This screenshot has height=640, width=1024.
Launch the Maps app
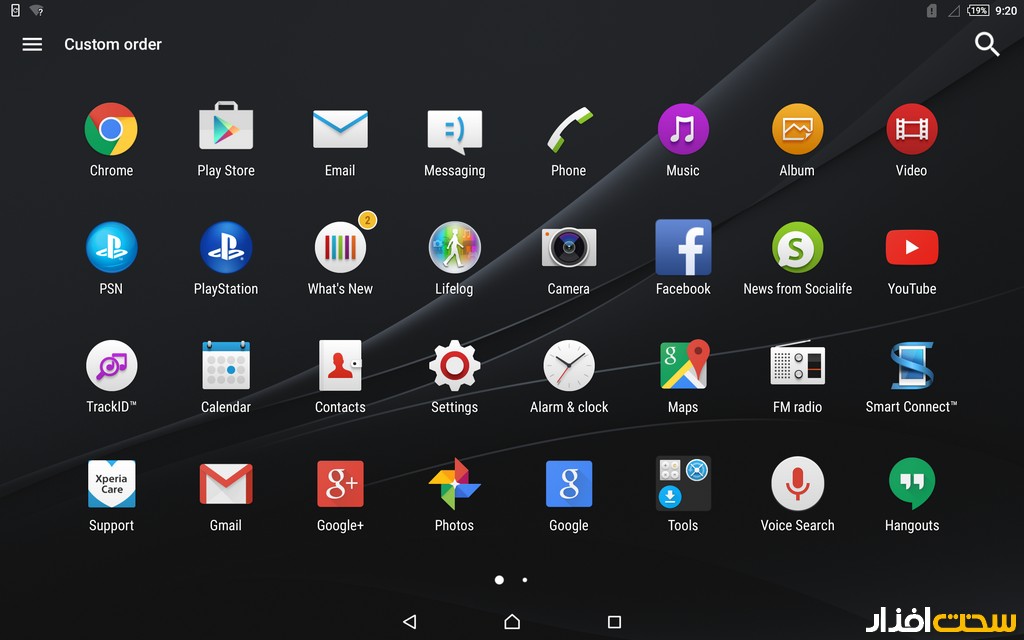683,364
